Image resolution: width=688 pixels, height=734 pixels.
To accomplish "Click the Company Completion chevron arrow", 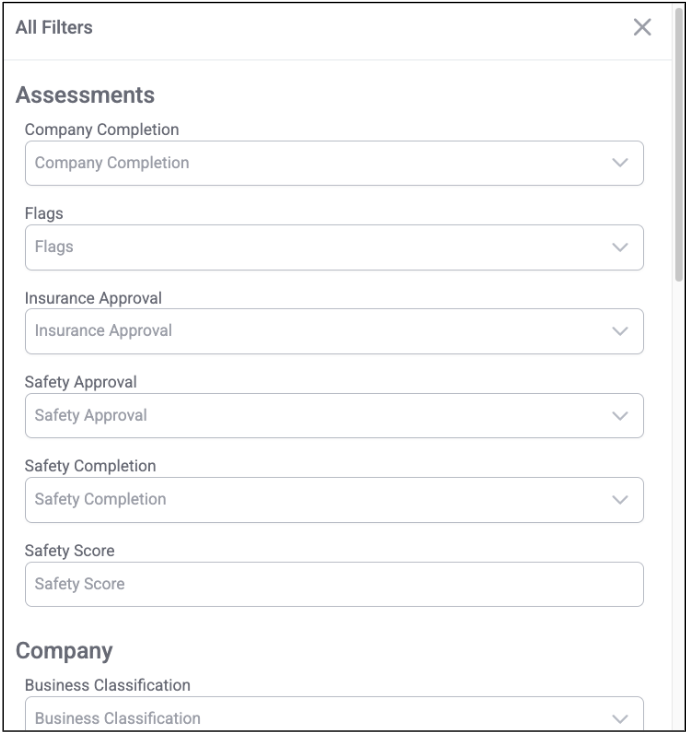I will [x=620, y=163].
